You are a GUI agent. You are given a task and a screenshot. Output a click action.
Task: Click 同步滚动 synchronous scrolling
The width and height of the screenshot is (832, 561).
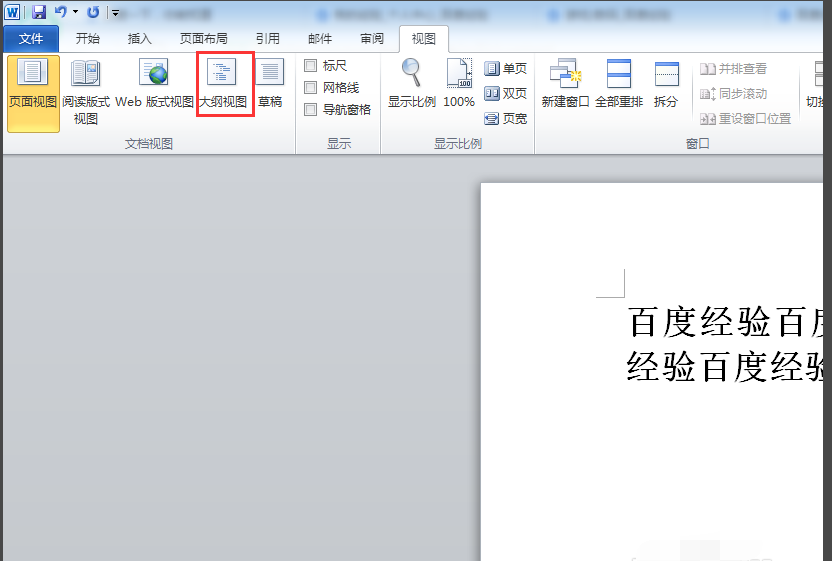[733, 94]
